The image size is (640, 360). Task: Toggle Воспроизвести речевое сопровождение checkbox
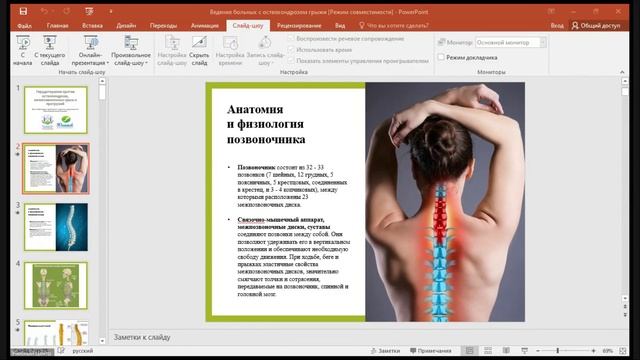(291, 39)
